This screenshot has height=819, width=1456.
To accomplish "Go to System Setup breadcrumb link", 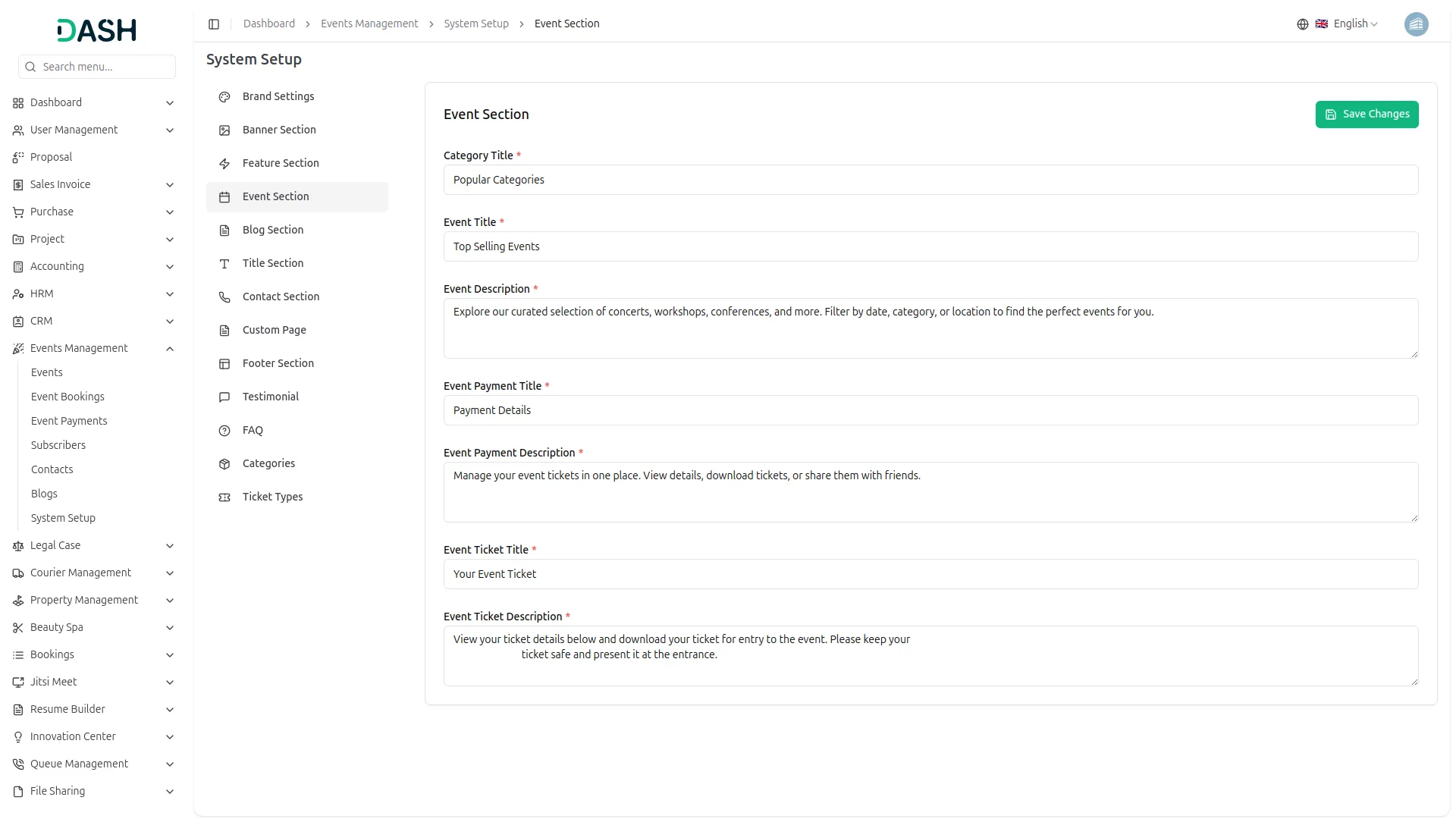I will tap(476, 24).
